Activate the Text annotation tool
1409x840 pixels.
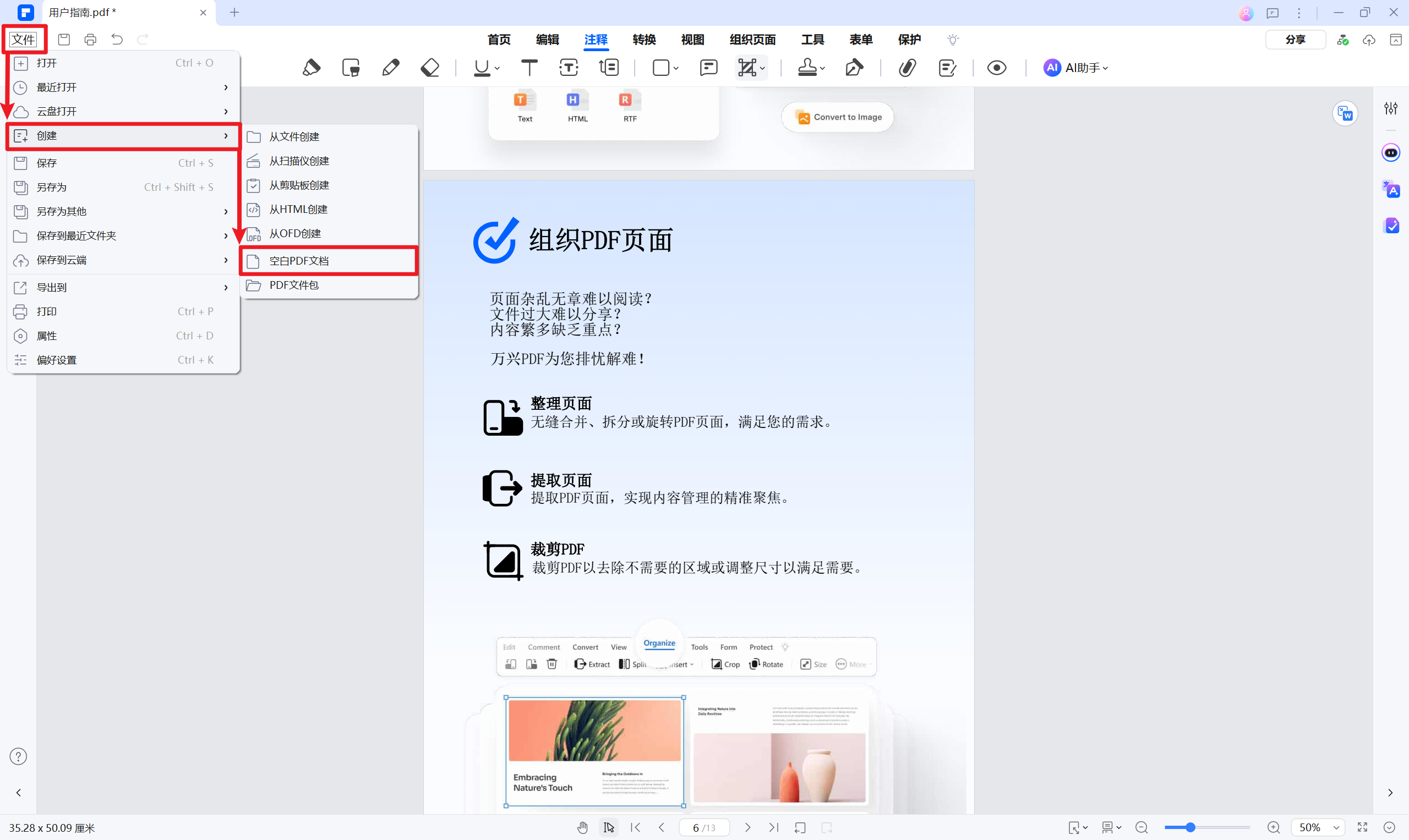529,67
